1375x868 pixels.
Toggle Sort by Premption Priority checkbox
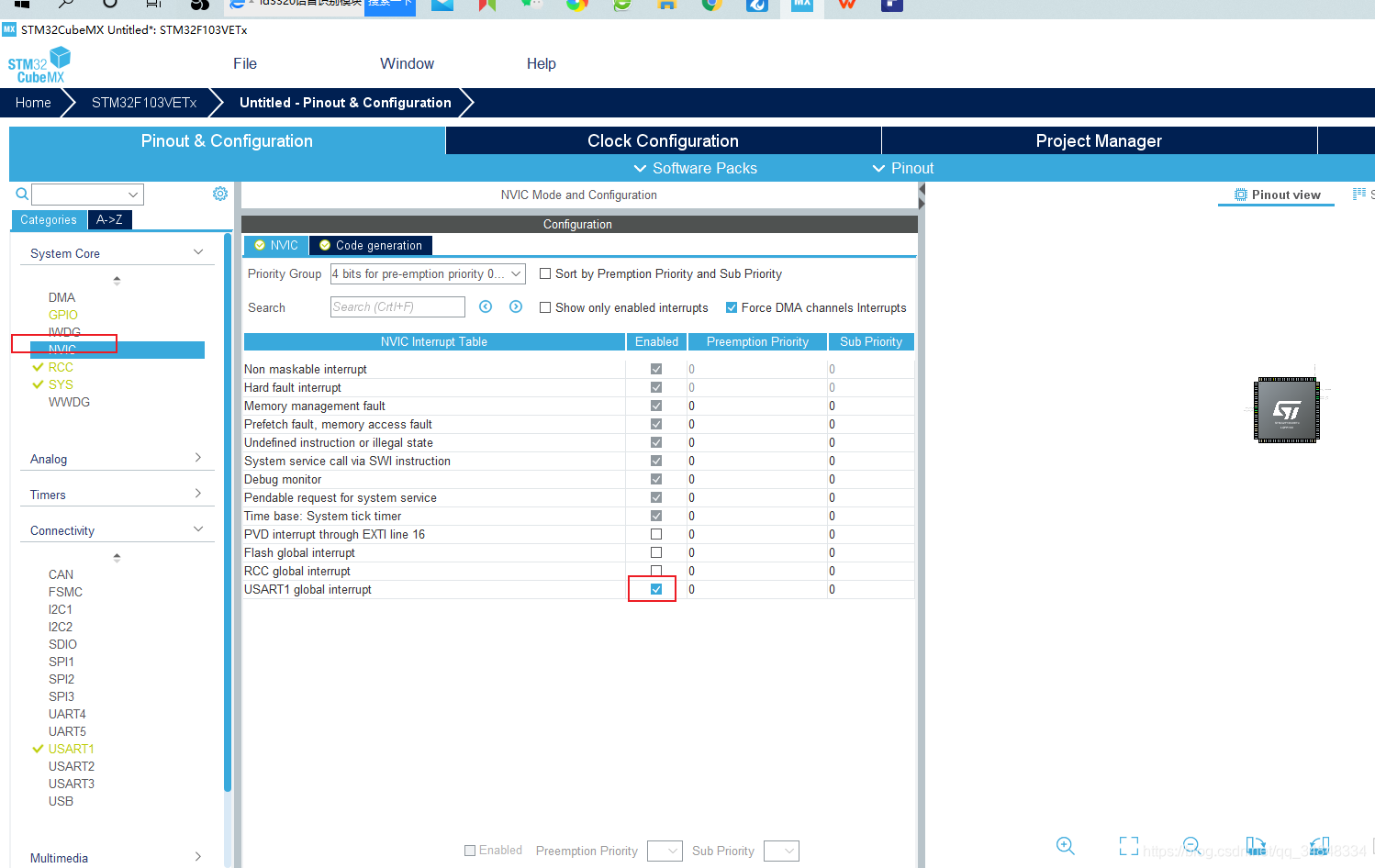pos(545,273)
